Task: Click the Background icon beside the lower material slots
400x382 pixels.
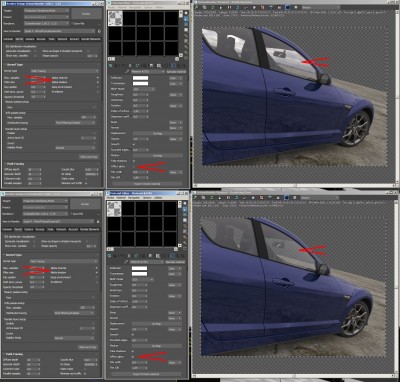Action: [186, 215]
